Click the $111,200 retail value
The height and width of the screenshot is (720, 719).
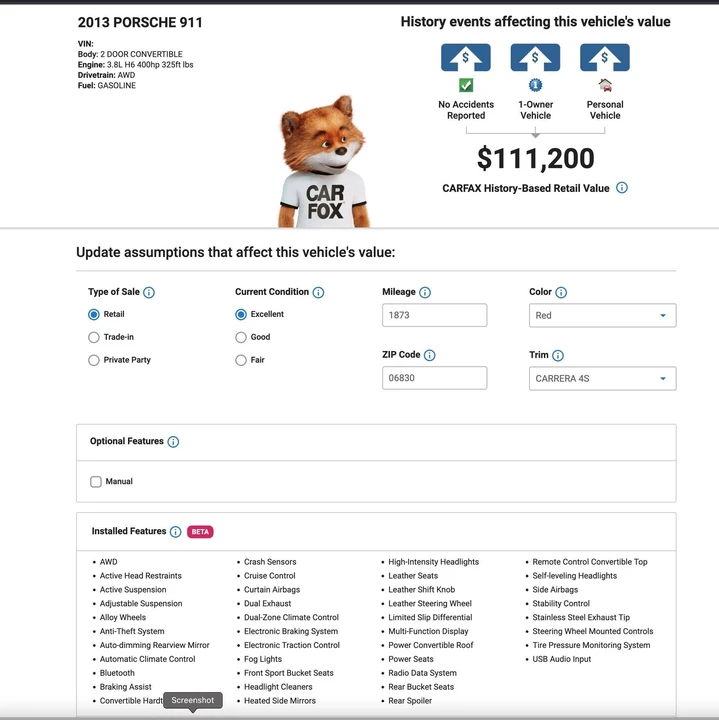535,159
